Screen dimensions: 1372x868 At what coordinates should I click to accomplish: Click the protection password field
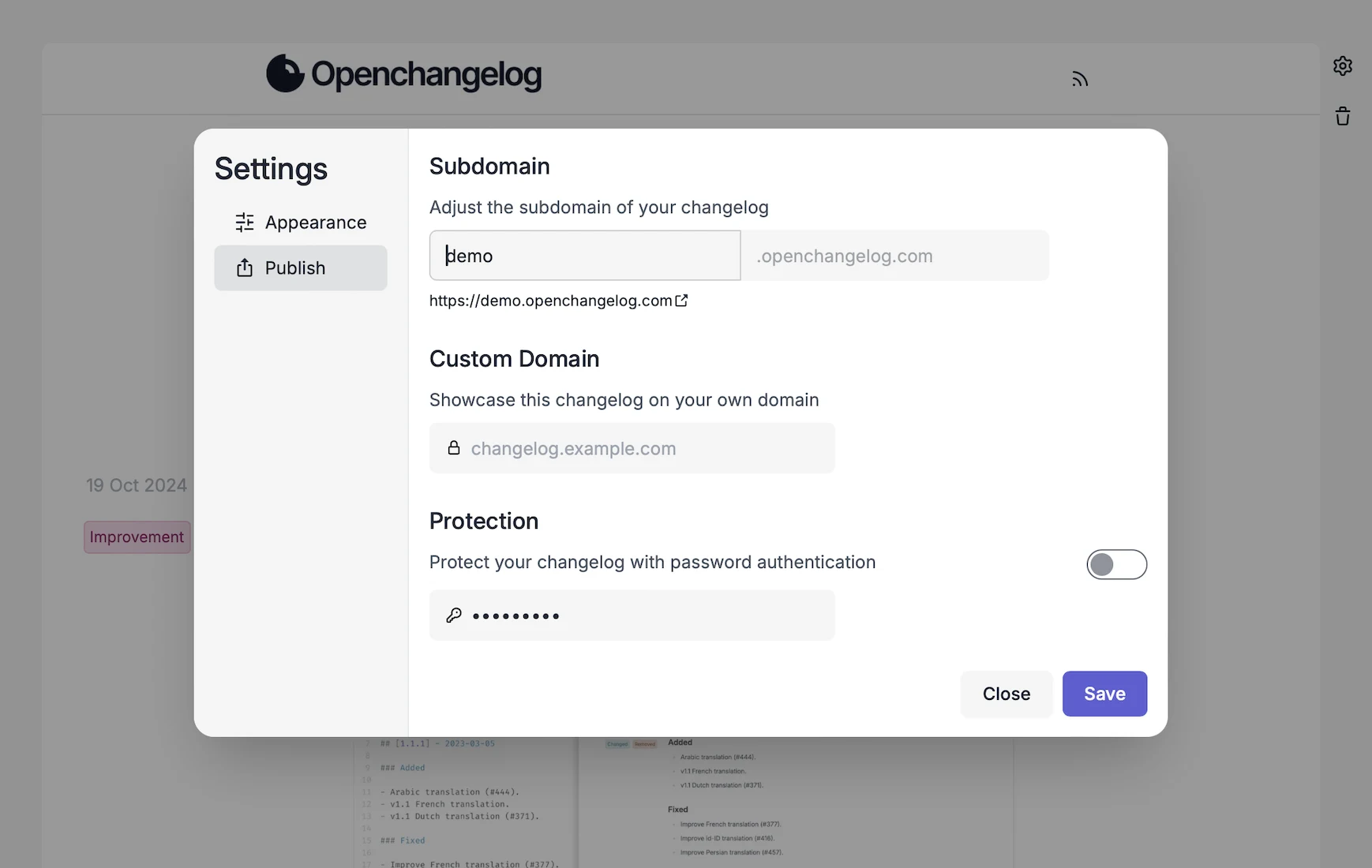click(632, 615)
